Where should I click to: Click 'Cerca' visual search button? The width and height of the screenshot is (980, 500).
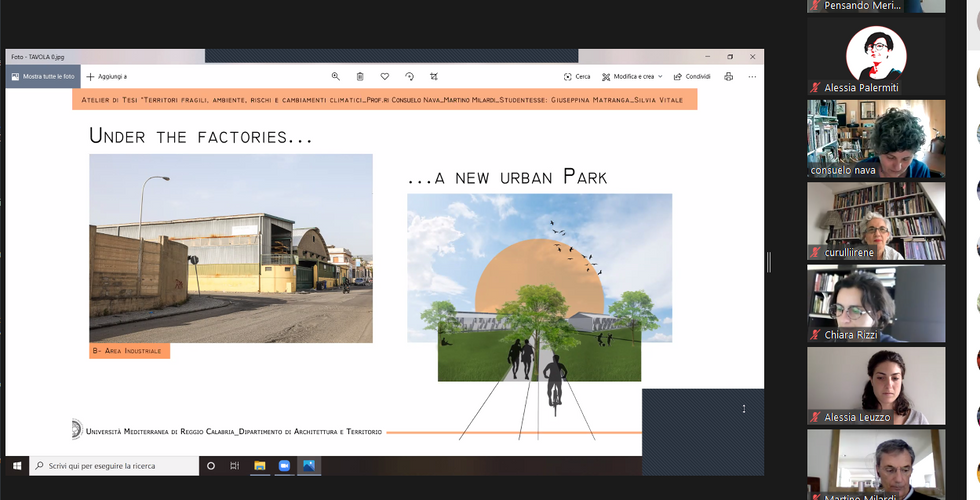577,76
